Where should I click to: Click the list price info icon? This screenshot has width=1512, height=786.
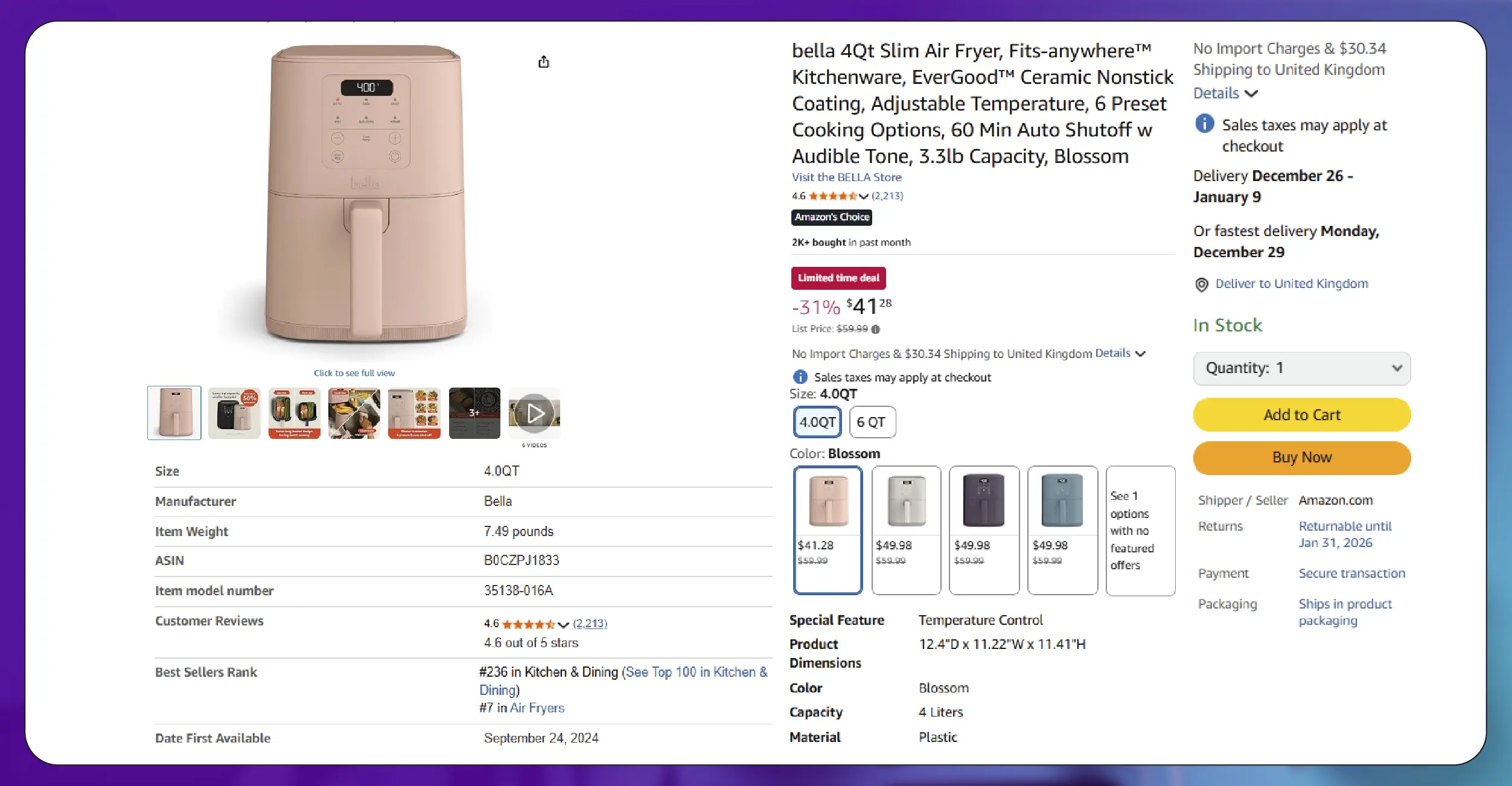pyautogui.click(x=876, y=329)
